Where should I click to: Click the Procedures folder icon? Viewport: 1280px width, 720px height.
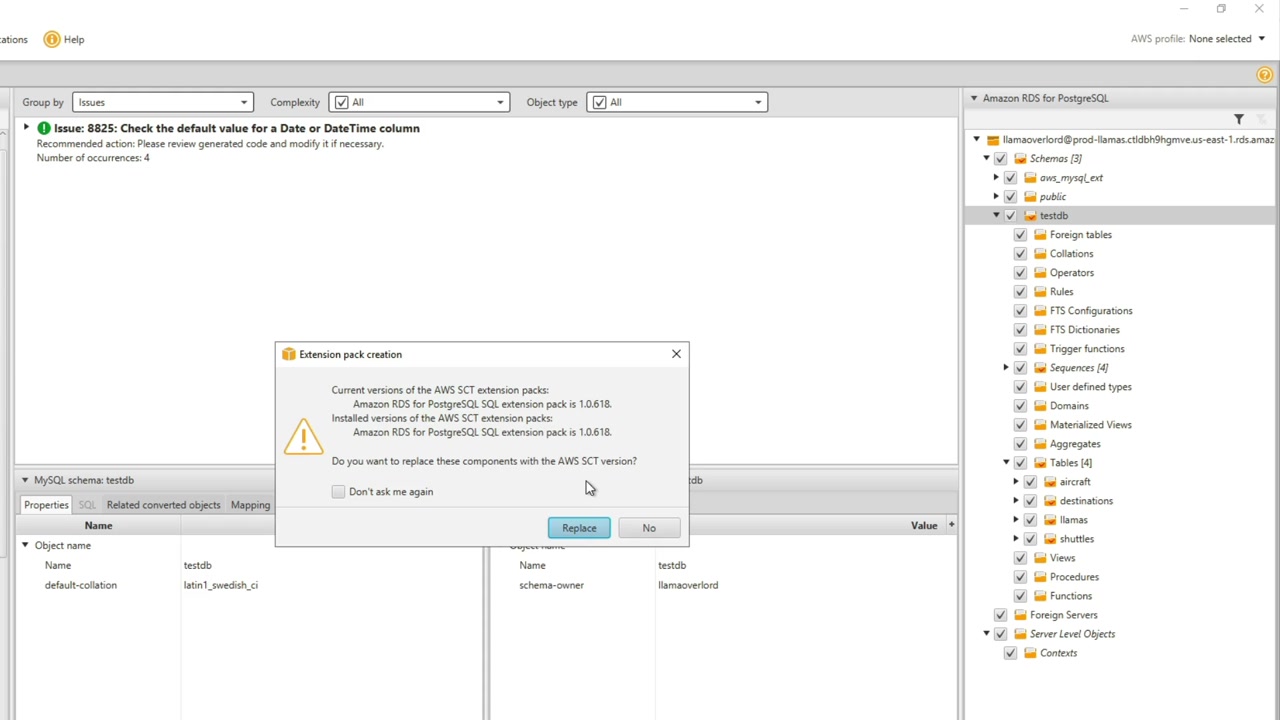[x=1040, y=577]
